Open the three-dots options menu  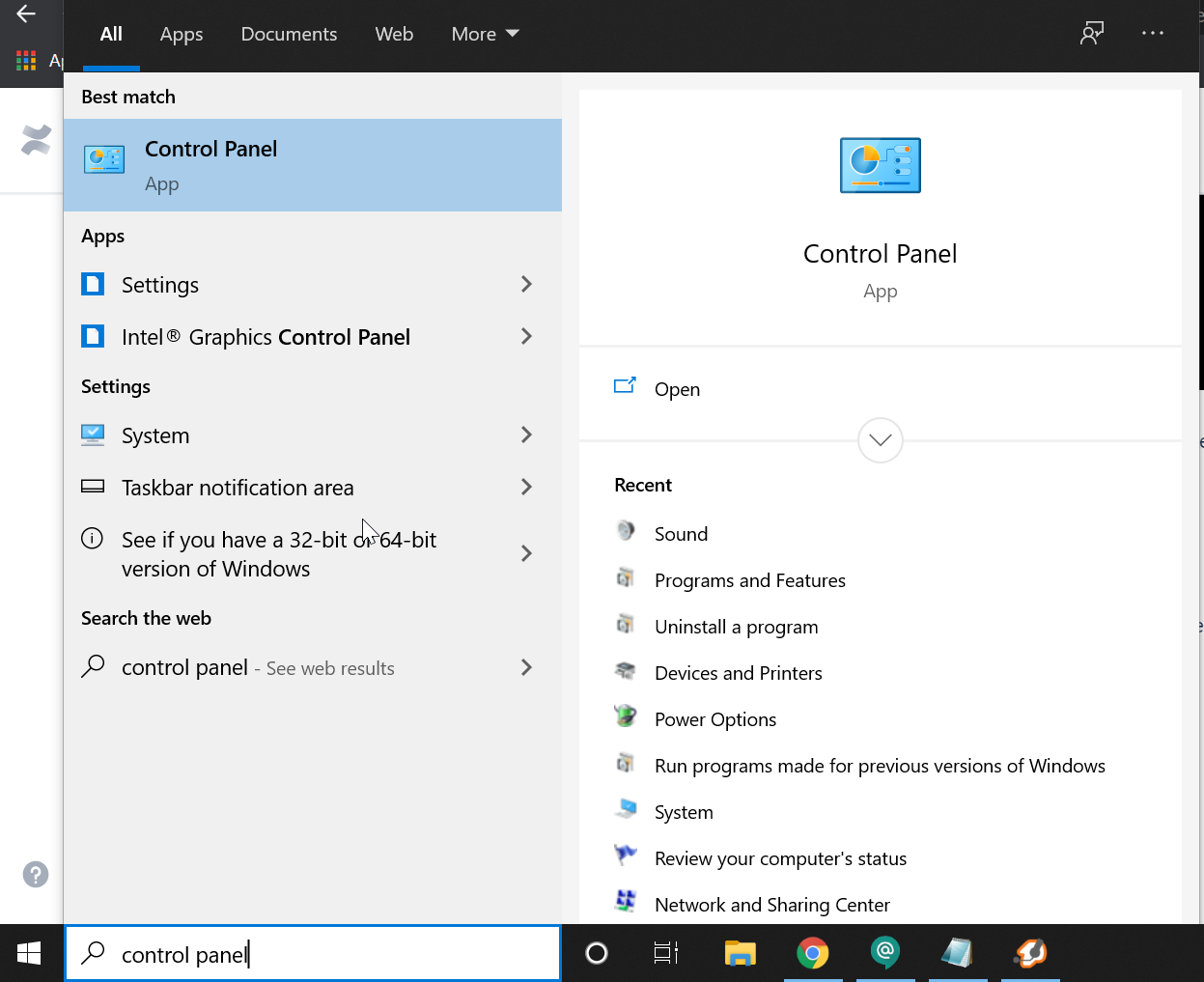pos(1153,33)
